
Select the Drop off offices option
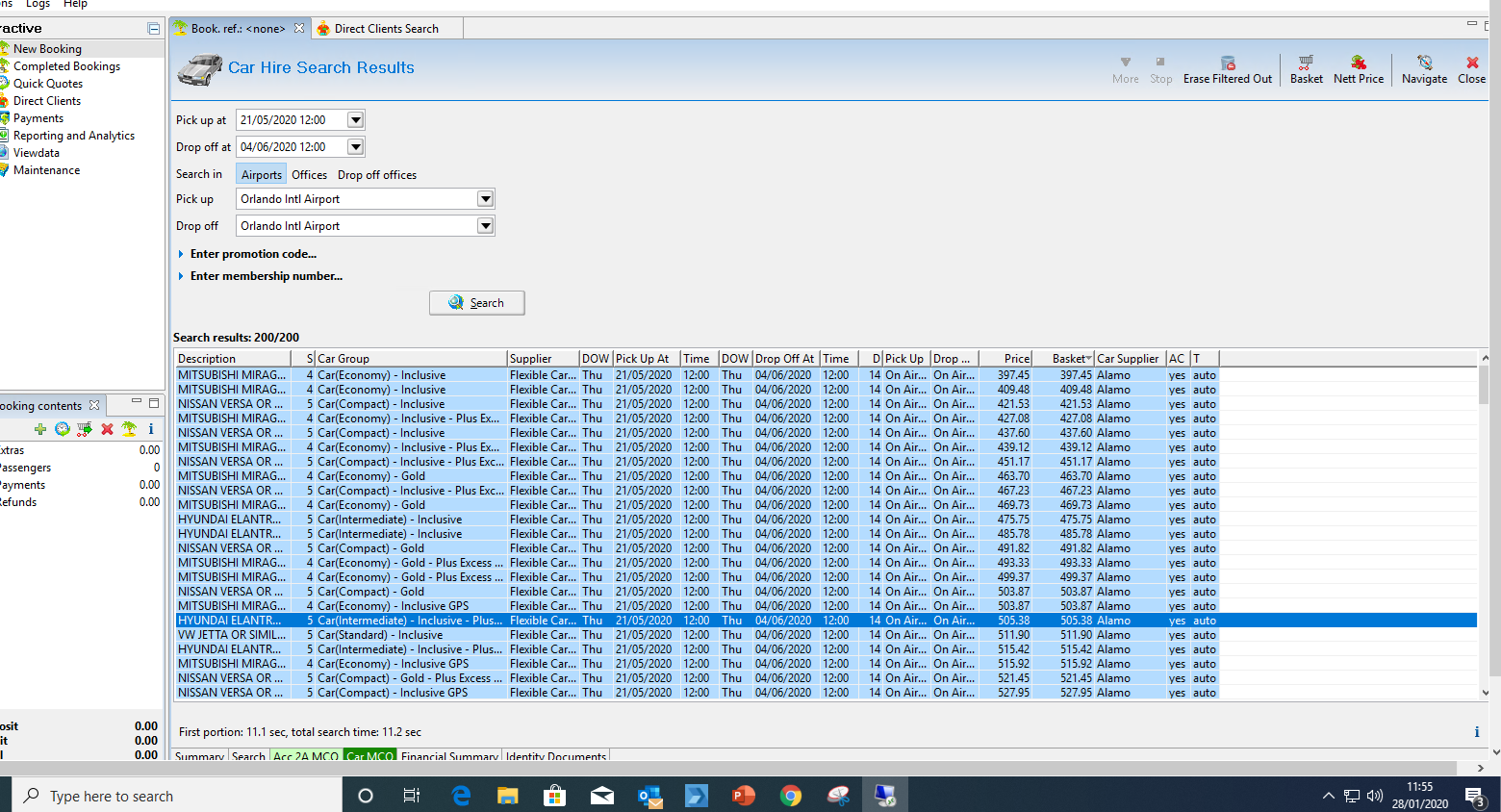(377, 175)
